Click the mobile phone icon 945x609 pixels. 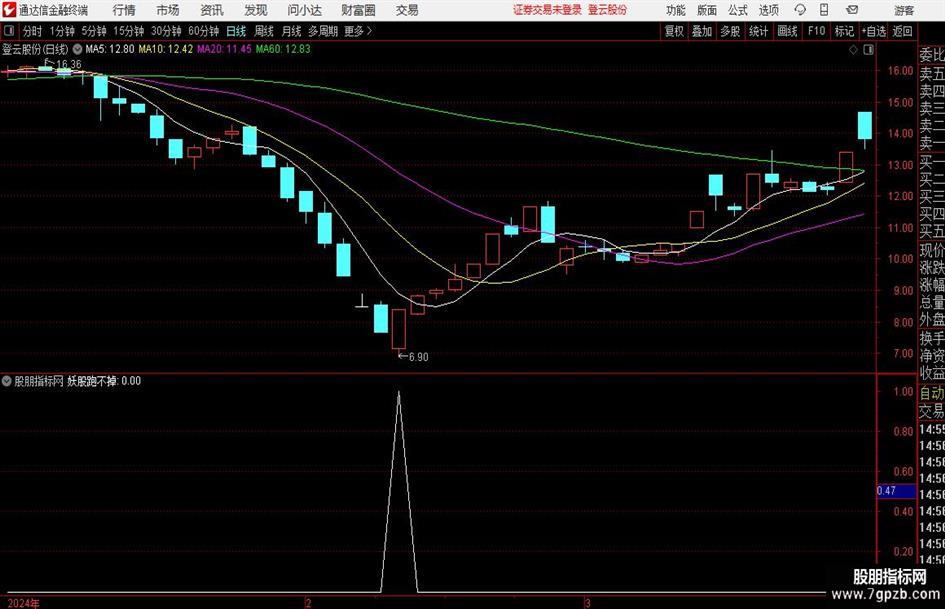824,10
